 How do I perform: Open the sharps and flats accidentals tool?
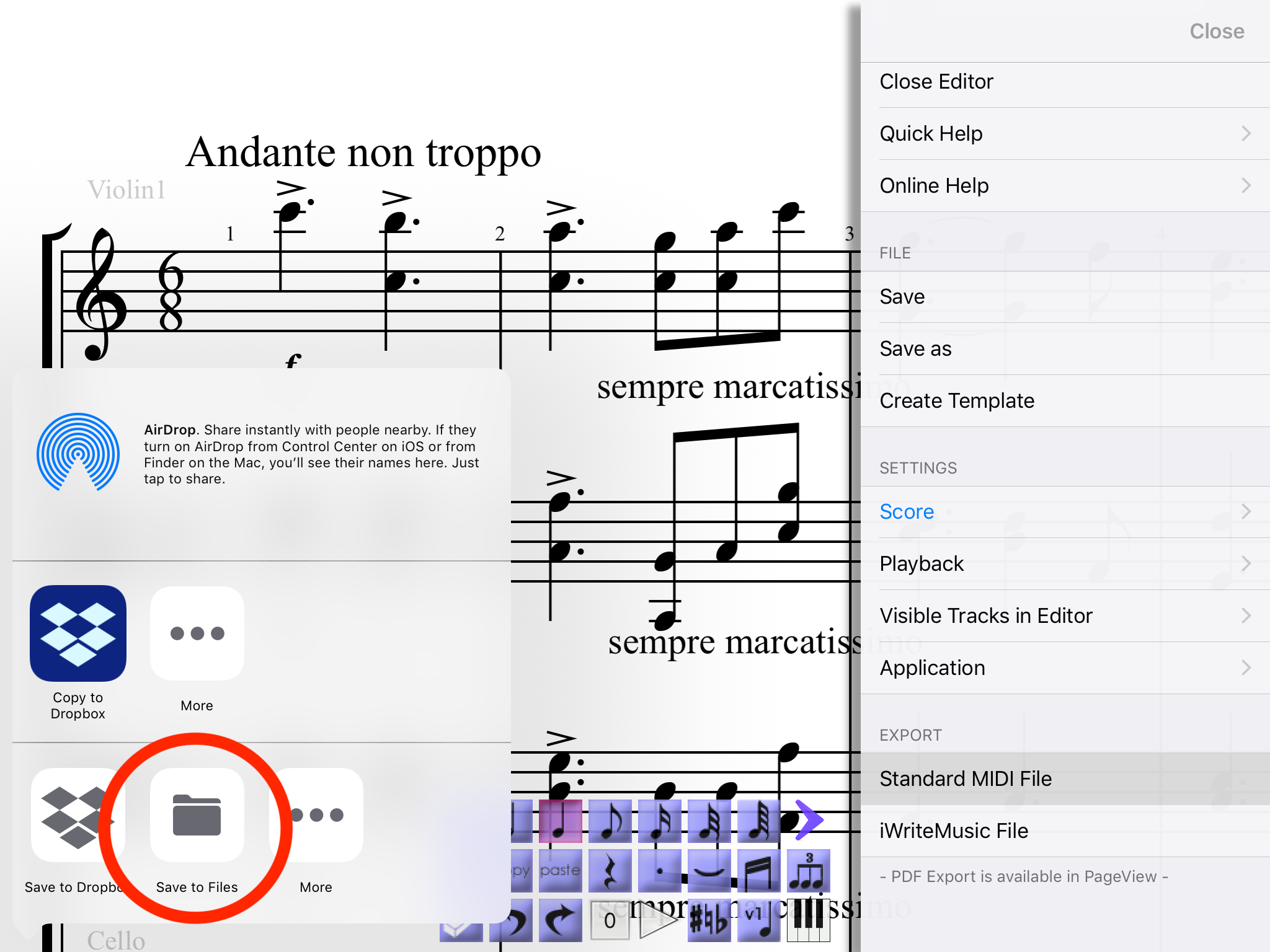pyautogui.click(x=709, y=920)
